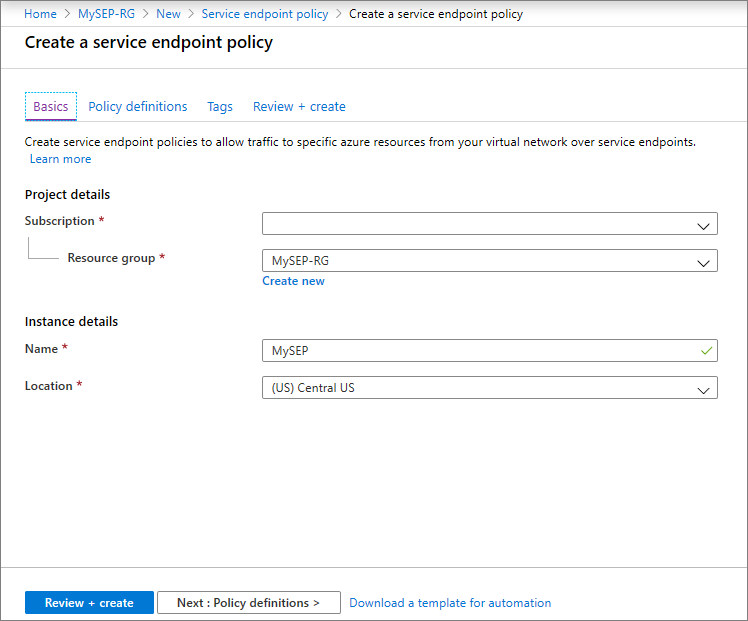Screen dimensions: 748x621
Task: Click the Home breadcrumb link
Action: coord(40,14)
